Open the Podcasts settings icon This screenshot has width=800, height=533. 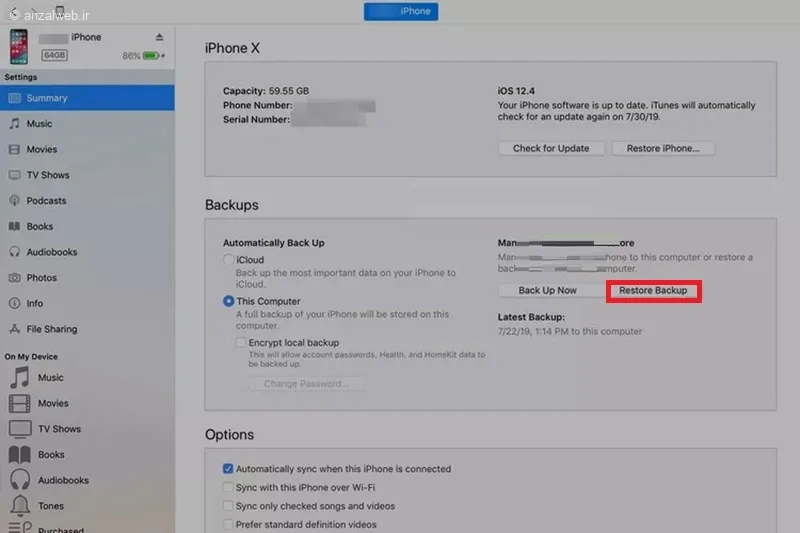tap(14, 200)
